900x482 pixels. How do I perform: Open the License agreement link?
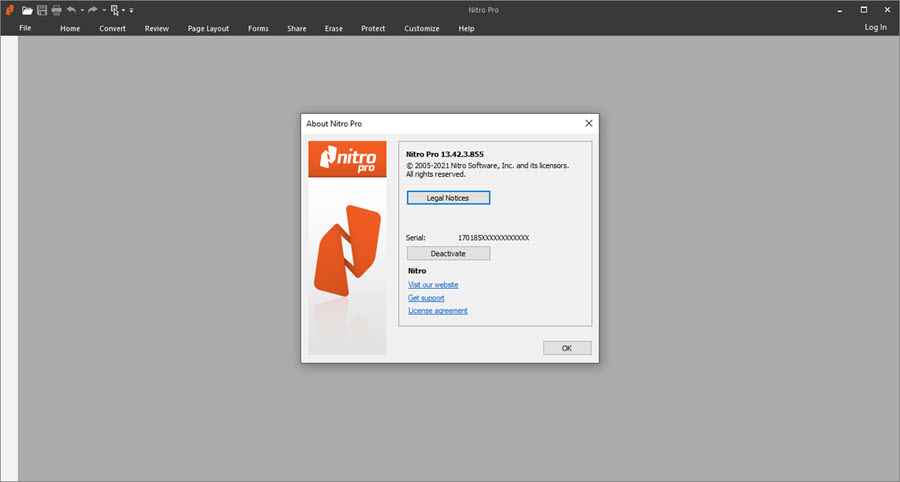click(437, 310)
